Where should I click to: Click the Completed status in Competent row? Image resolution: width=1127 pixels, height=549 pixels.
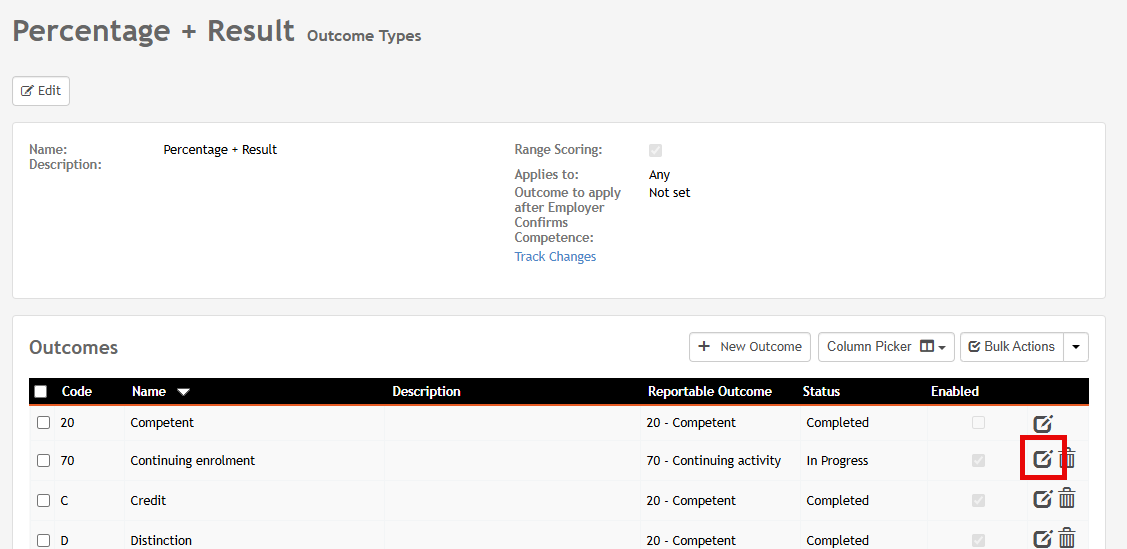(837, 423)
